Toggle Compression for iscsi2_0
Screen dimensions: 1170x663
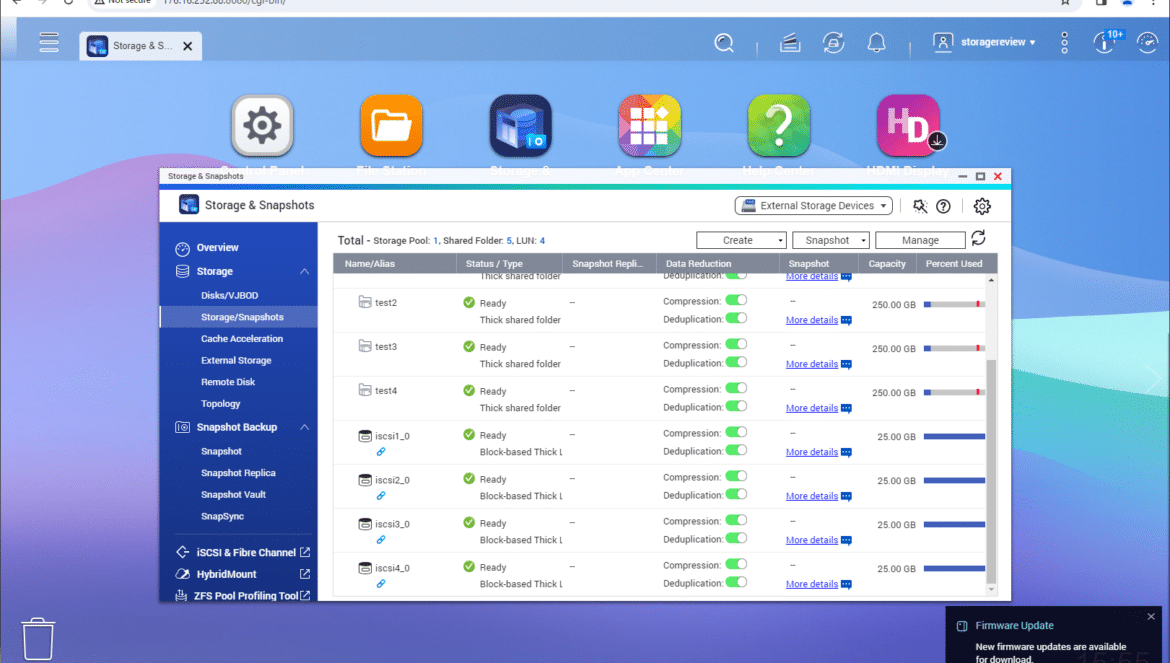[736, 477]
